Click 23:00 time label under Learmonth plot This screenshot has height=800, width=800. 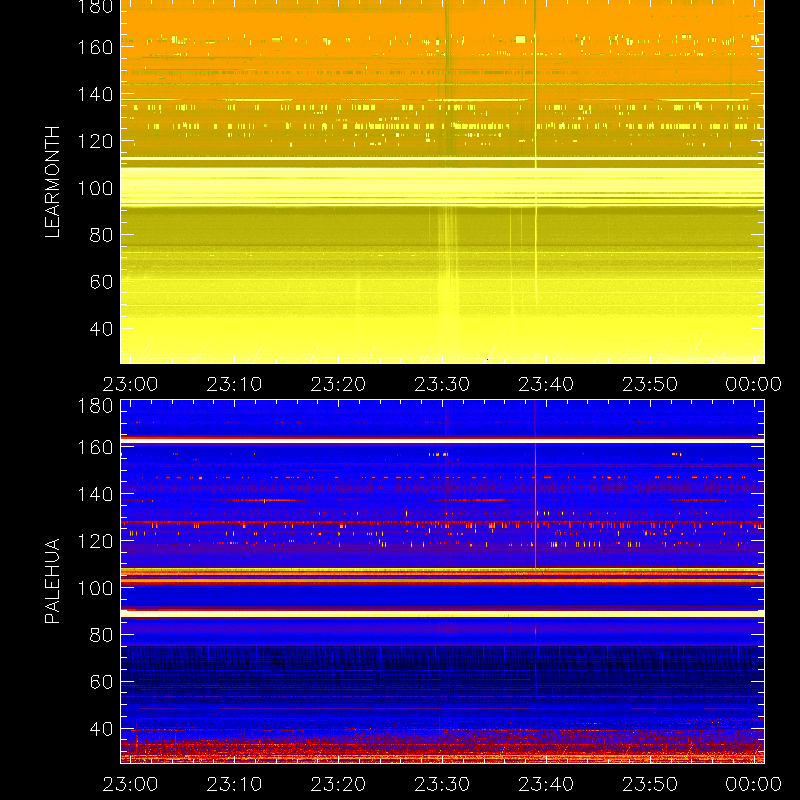pyautogui.click(x=130, y=384)
